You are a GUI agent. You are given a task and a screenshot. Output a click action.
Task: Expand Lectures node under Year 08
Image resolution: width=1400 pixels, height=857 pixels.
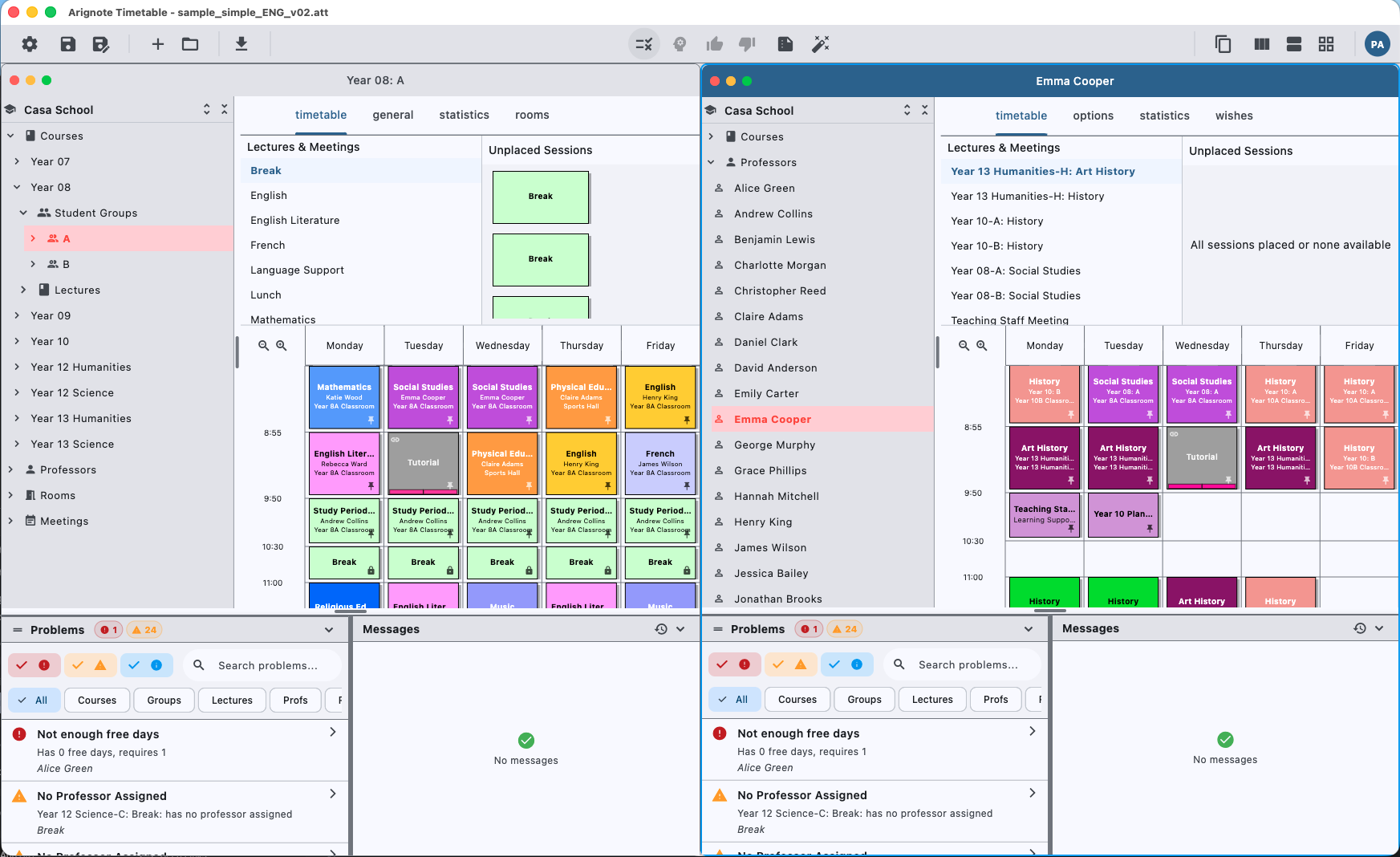pos(23,290)
